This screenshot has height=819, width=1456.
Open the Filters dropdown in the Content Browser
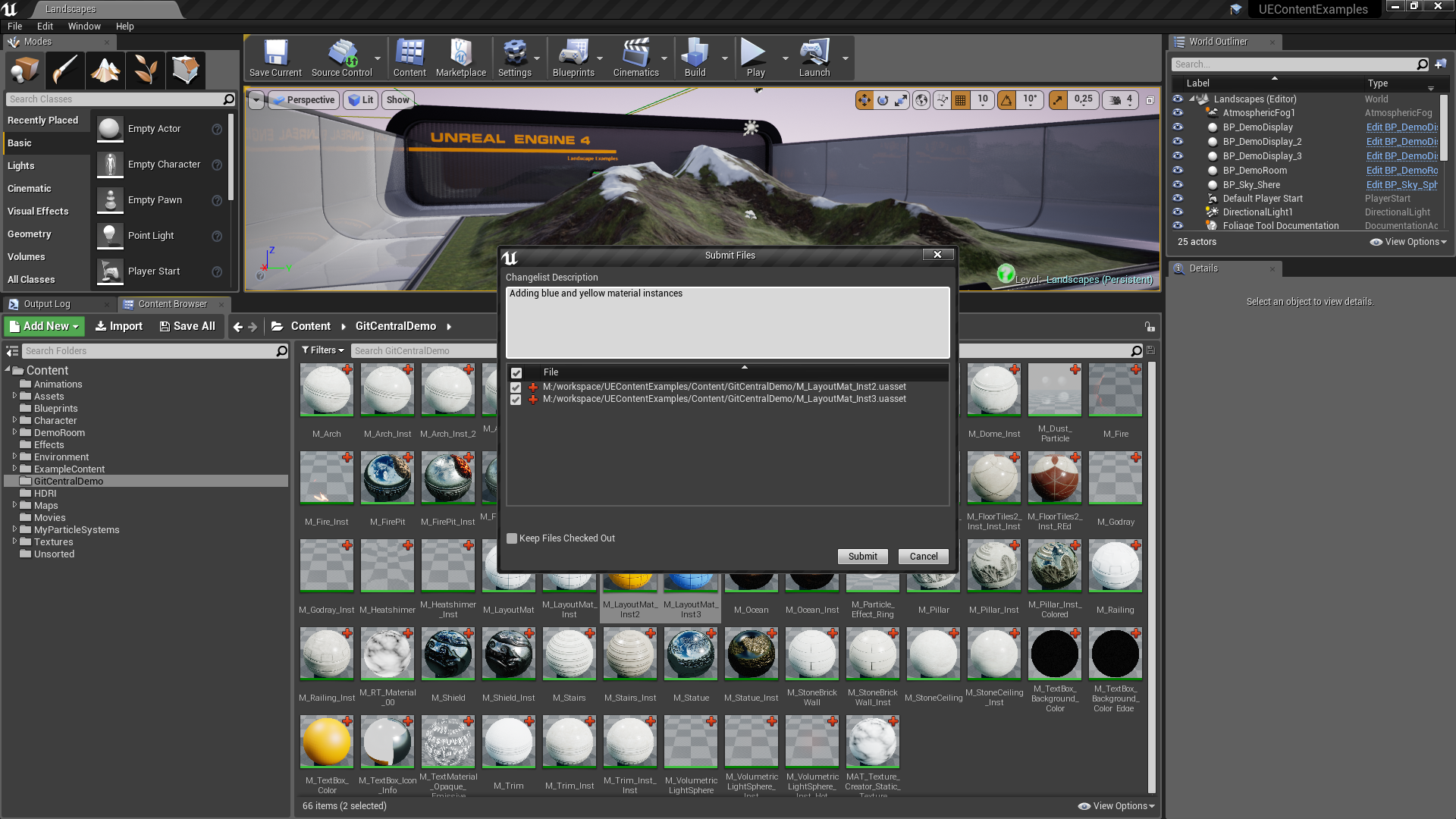pos(323,350)
